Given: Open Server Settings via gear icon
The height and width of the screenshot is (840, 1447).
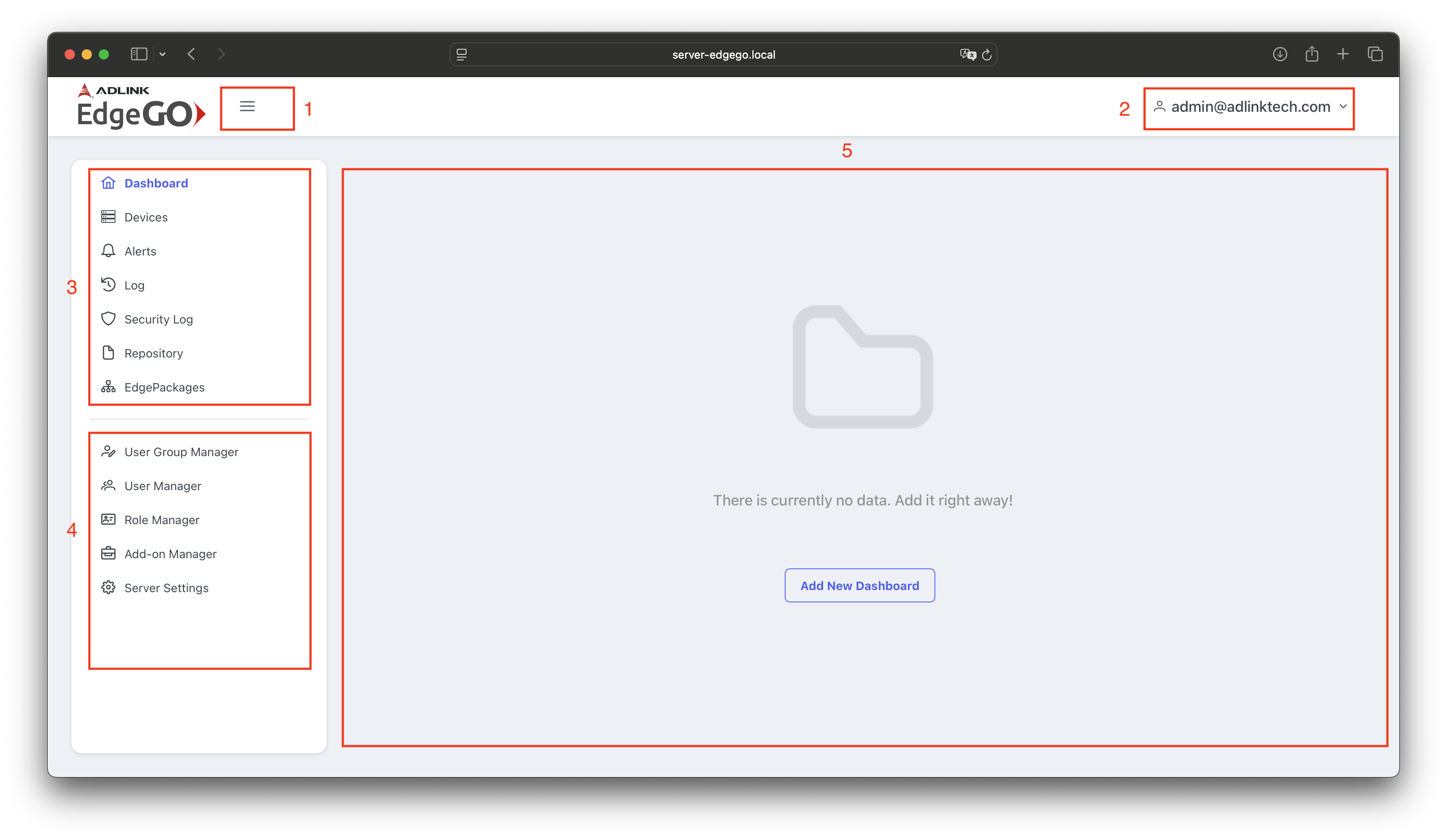Looking at the screenshot, I should 108,587.
